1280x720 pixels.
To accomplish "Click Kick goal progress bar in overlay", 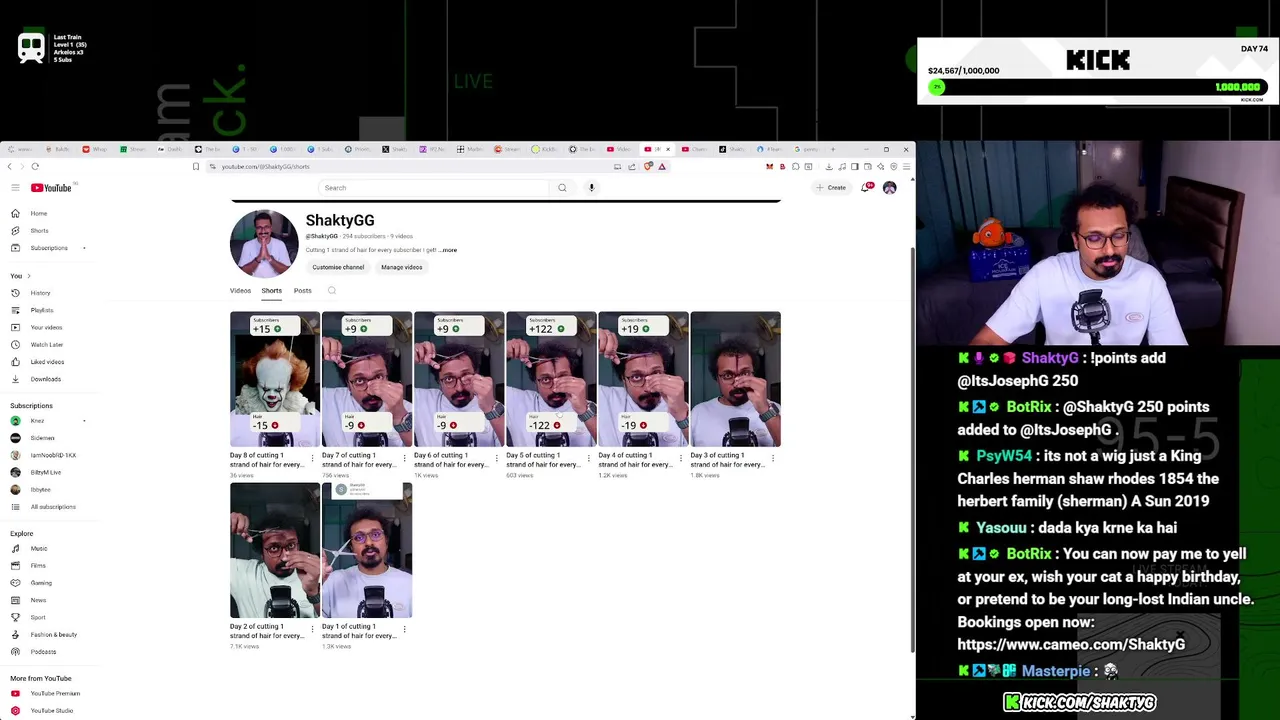I will (x=1096, y=87).
